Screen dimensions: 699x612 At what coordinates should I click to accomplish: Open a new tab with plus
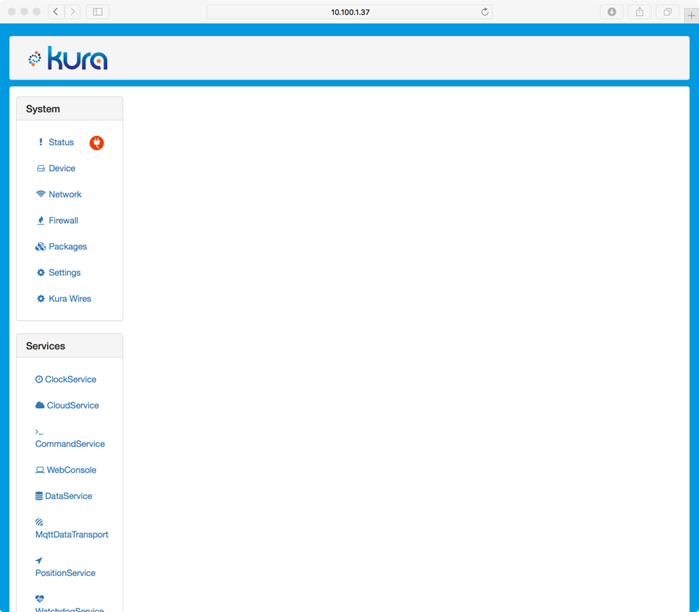click(x=691, y=16)
